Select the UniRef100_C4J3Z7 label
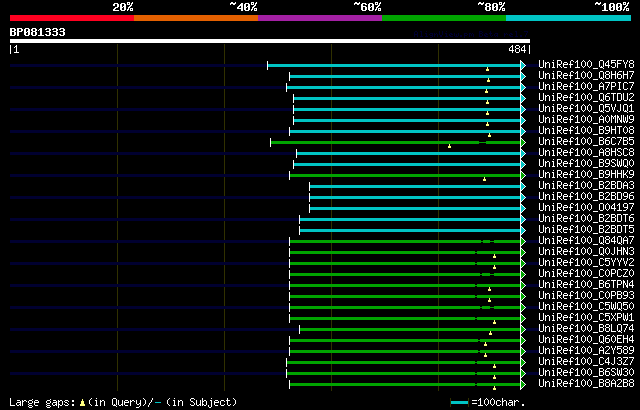 587,362
